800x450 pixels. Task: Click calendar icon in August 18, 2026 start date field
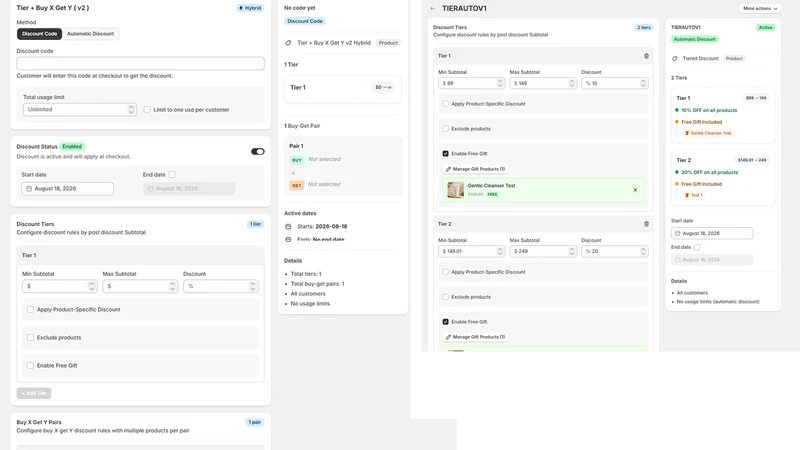pos(29,189)
